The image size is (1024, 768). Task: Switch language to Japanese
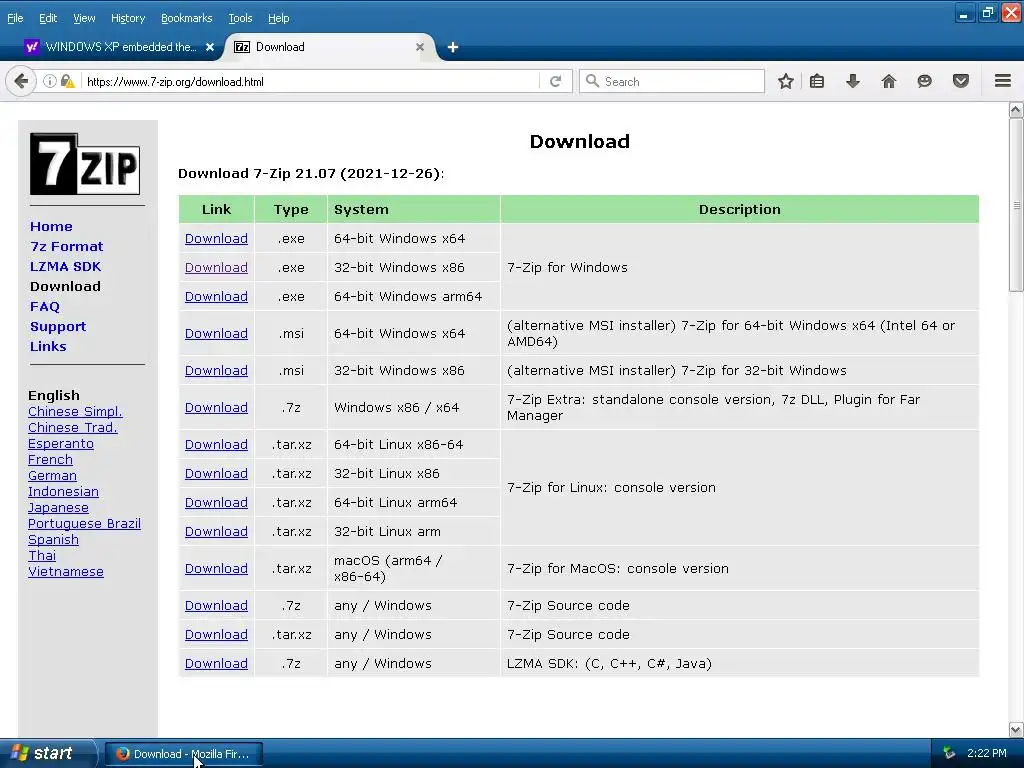pyautogui.click(x=58, y=508)
